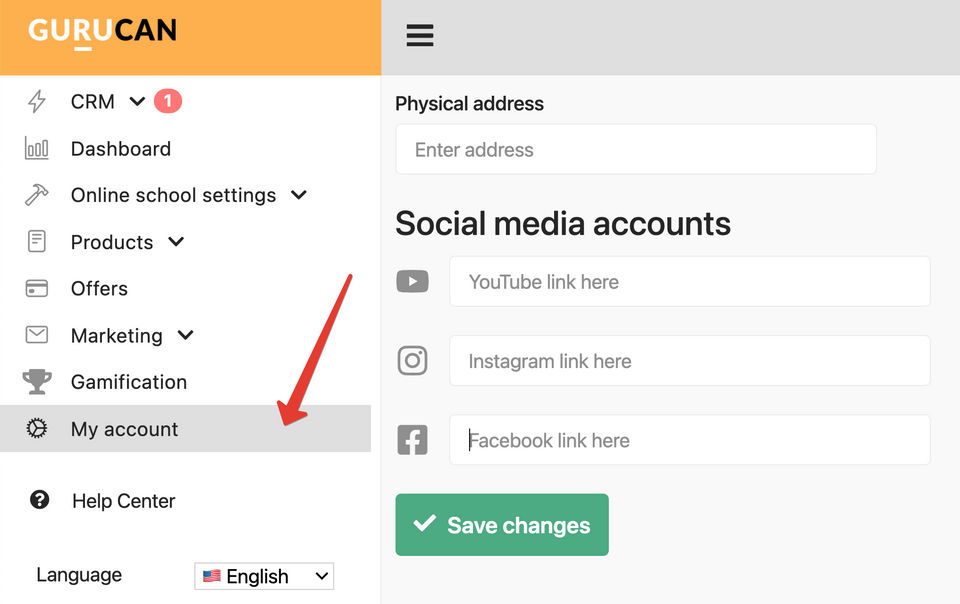This screenshot has width=960, height=604.
Task: Open the hamburger menu icon
Action: [420, 35]
